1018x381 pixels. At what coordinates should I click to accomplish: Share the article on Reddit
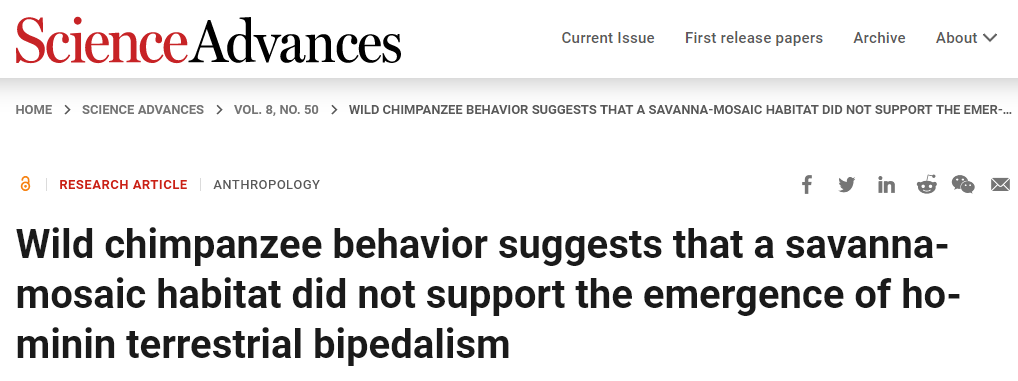point(926,185)
